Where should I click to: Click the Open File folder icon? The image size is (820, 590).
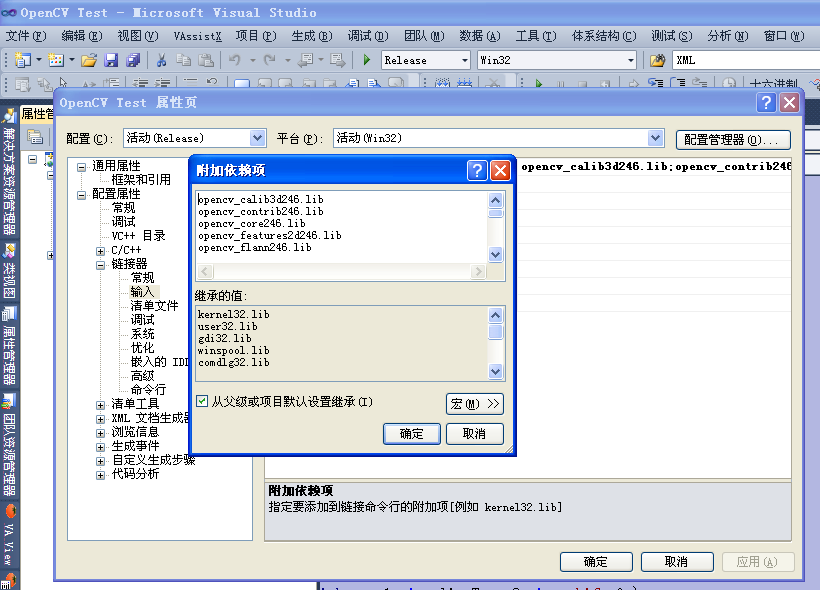click(x=89, y=60)
